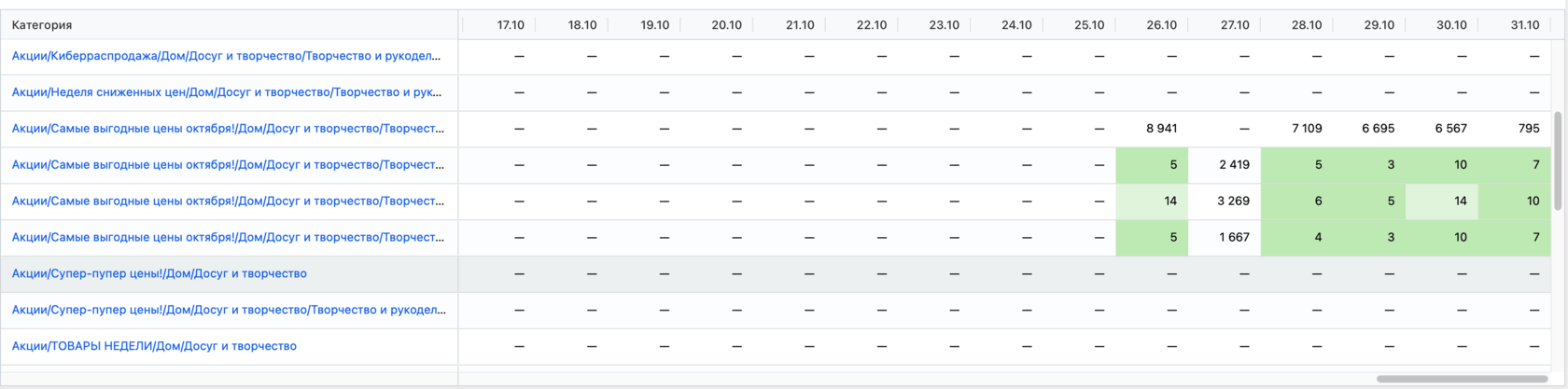Open Супер-пупер цены link ending in Творчество и рукодел…
The image size is (1568, 389).
[x=229, y=310]
